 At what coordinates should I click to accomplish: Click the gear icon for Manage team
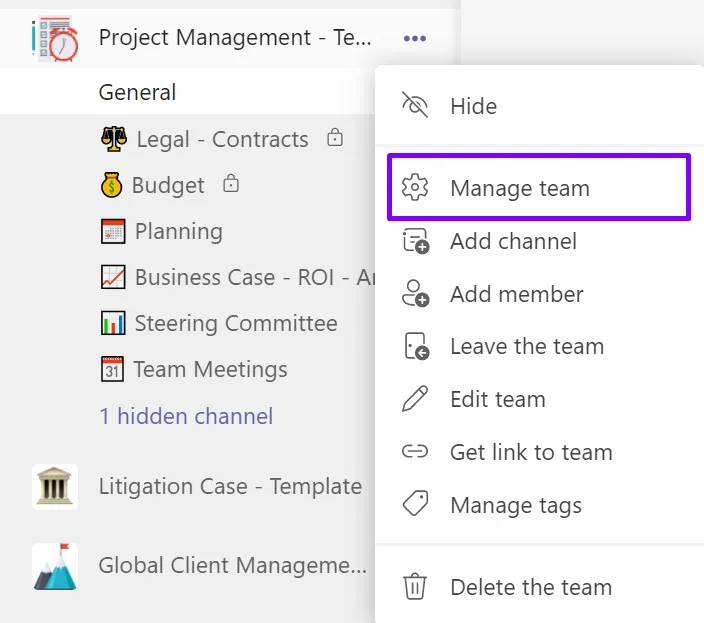pyautogui.click(x=415, y=187)
